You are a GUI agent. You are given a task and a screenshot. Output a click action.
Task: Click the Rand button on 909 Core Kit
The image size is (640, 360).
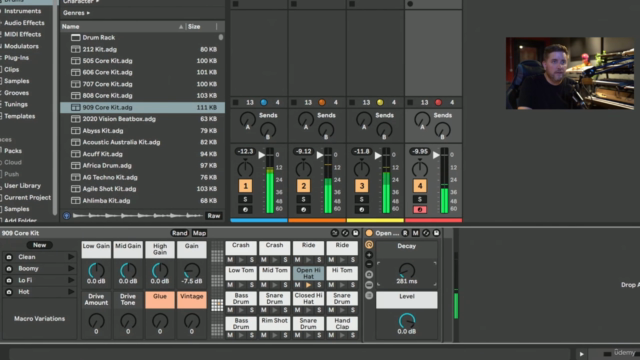pyautogui.click(x=180, y=233)
